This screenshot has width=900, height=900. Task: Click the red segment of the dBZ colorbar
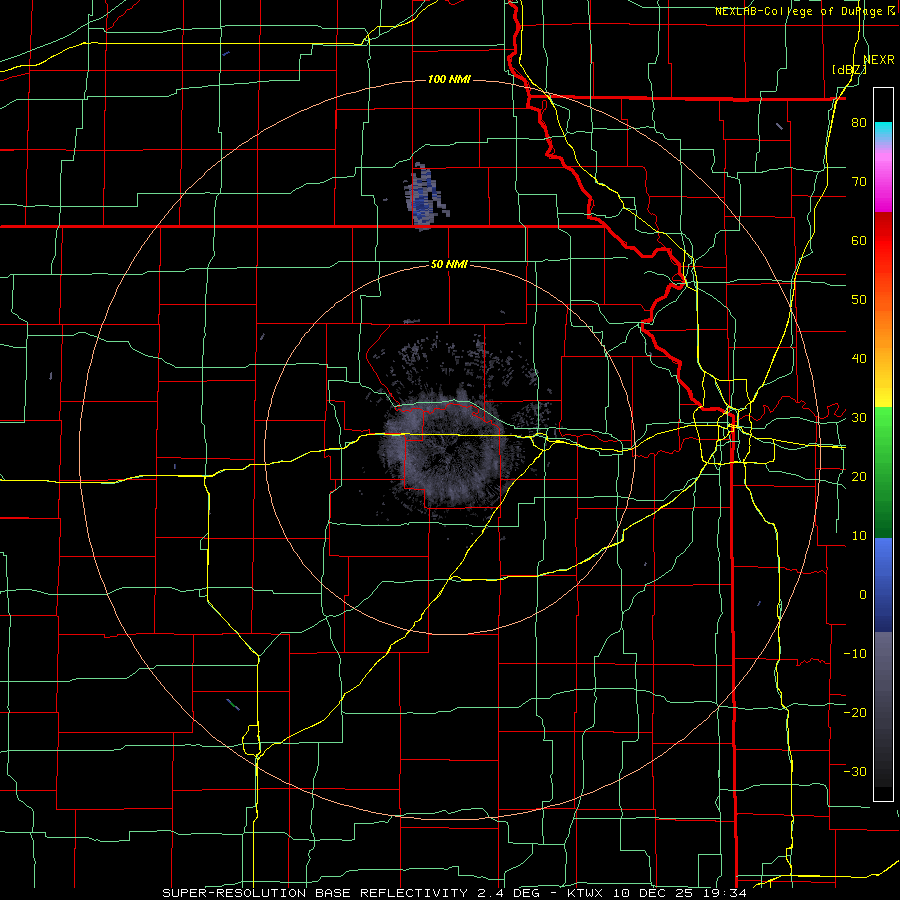tap(883, 241)
